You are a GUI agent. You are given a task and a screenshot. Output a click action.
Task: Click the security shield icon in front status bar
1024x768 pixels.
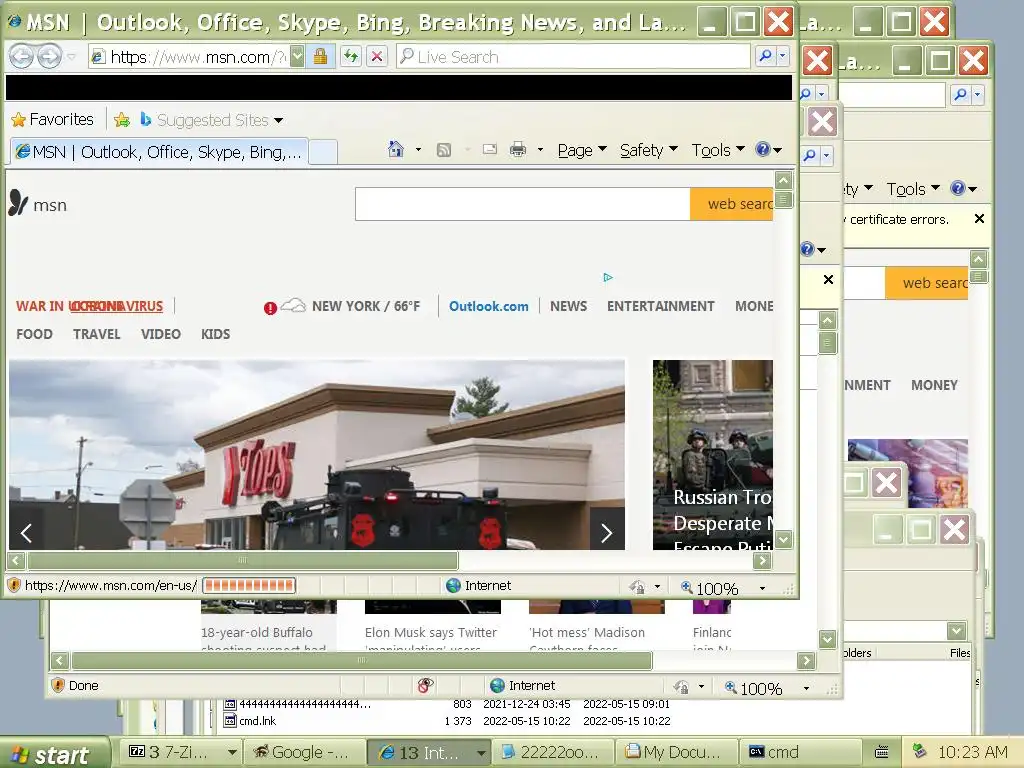pos(14,585)
